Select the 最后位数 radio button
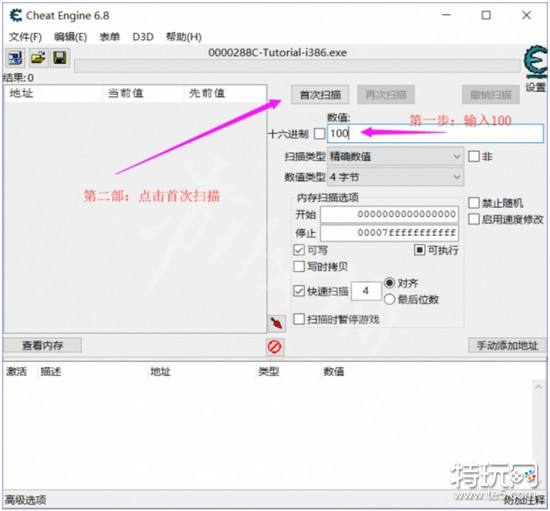Screen dimensions: 550x511 coord(389,299)
